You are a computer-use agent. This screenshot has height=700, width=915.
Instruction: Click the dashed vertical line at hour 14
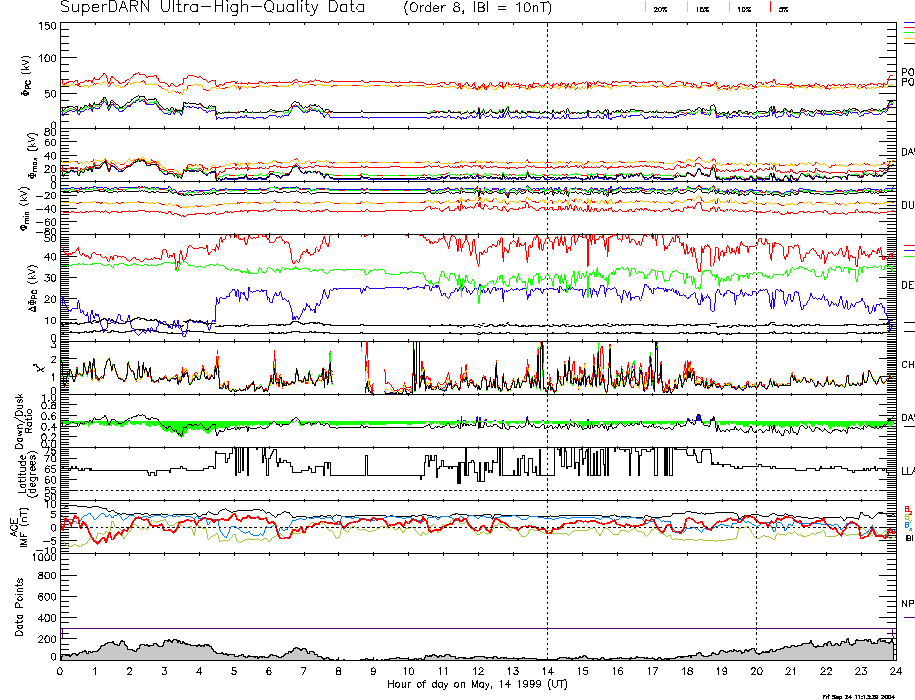[x=547, y=300]
